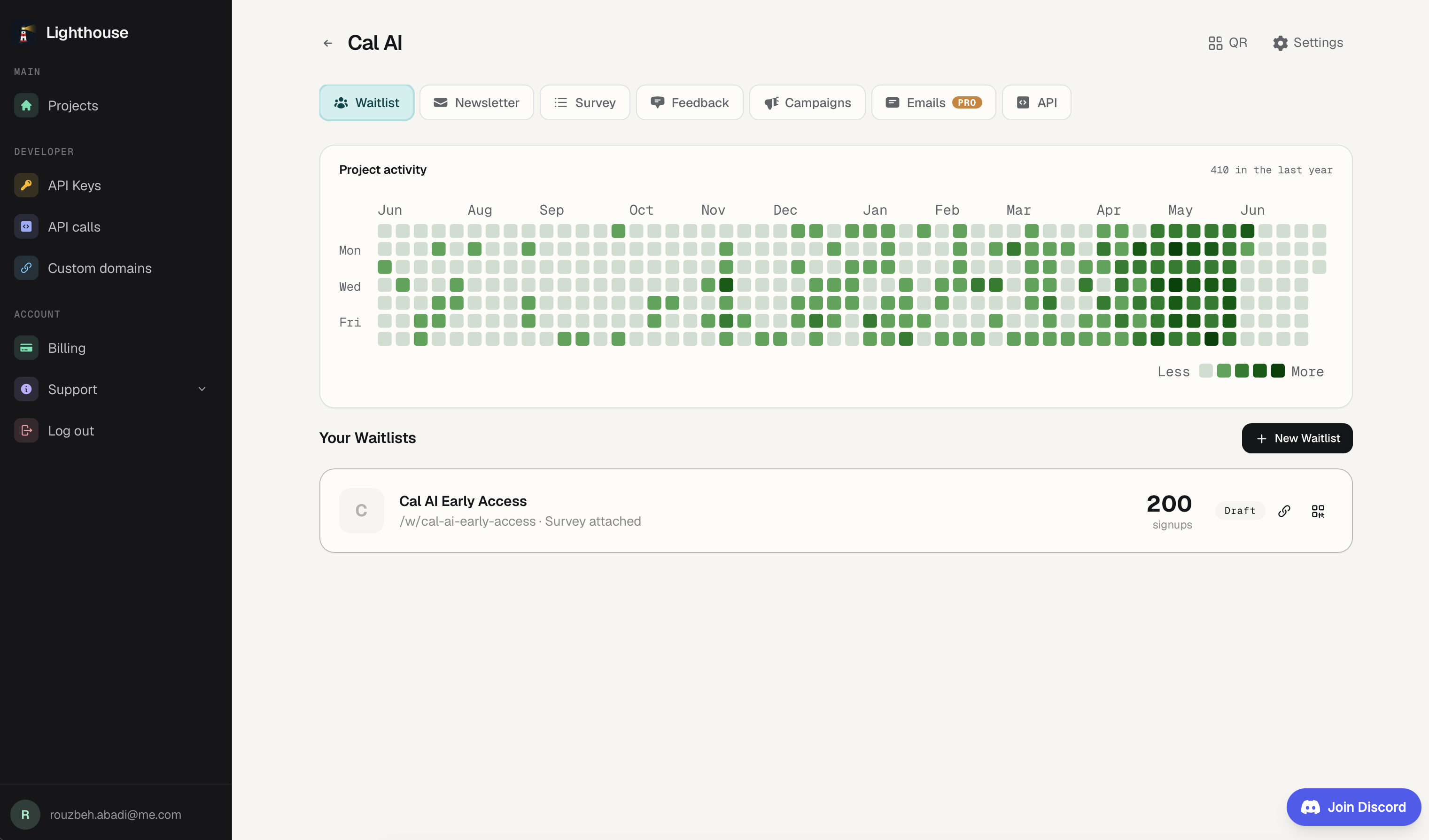Select the Campaigns tab
This screenshot has height=840, width=1429.
coord(808,103)
